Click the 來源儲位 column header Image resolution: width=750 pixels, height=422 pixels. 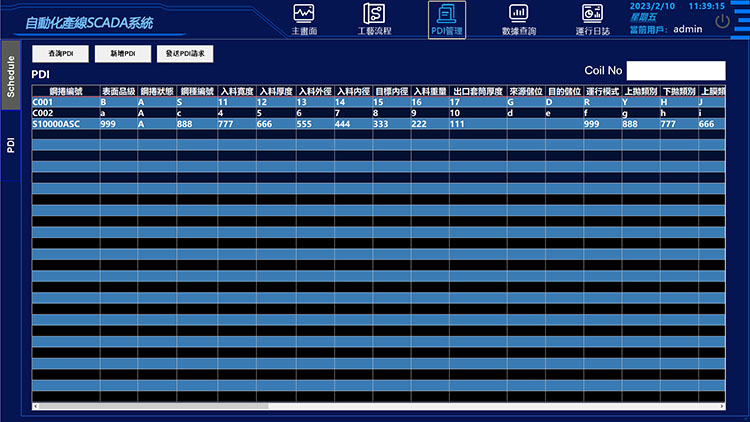pyautogui.click(x=526, y=91)
